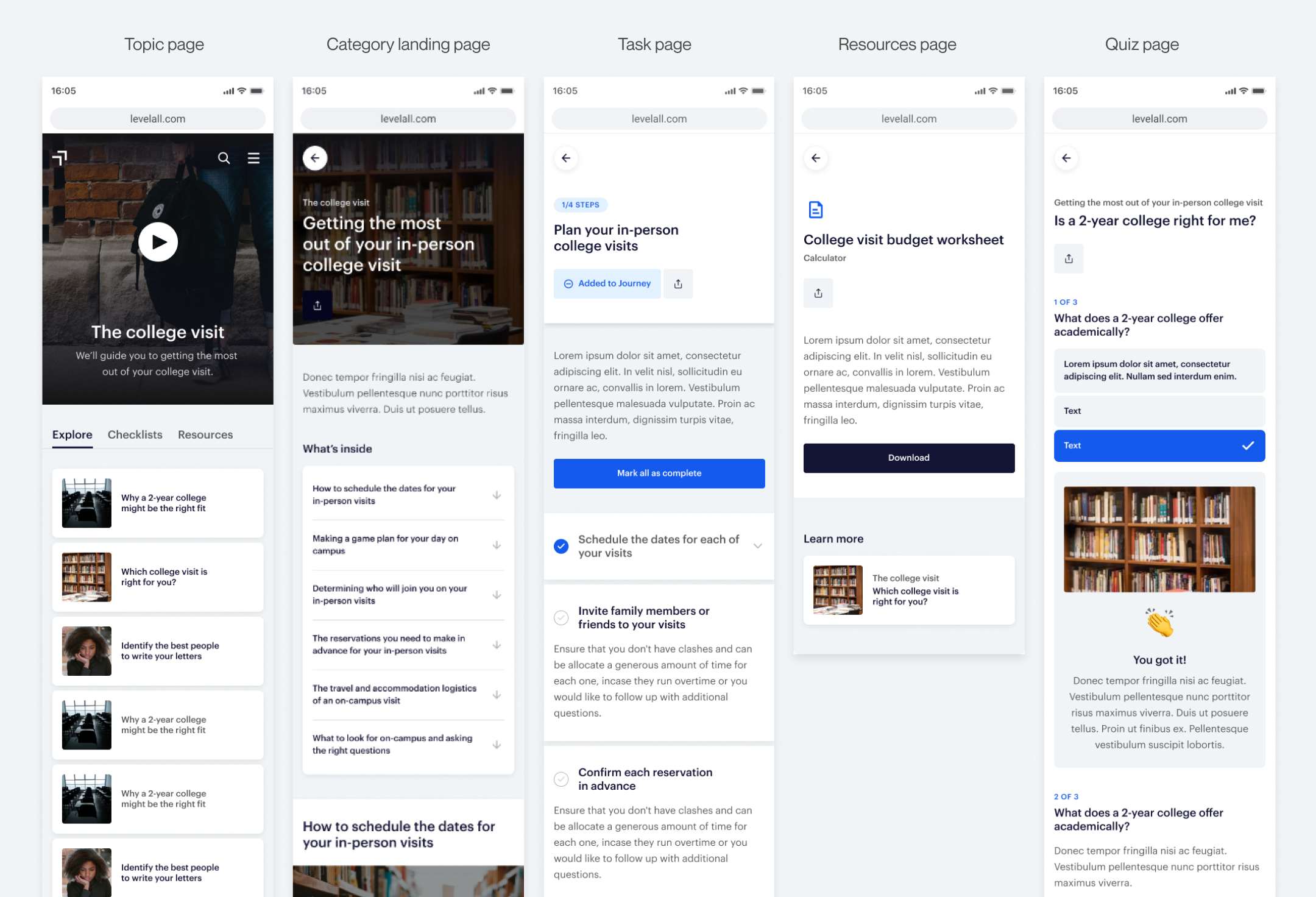This screenshot has height=897, width=1316.
Task: Check 'Invite family members or friends' step
Action: (x=561, y=617)
